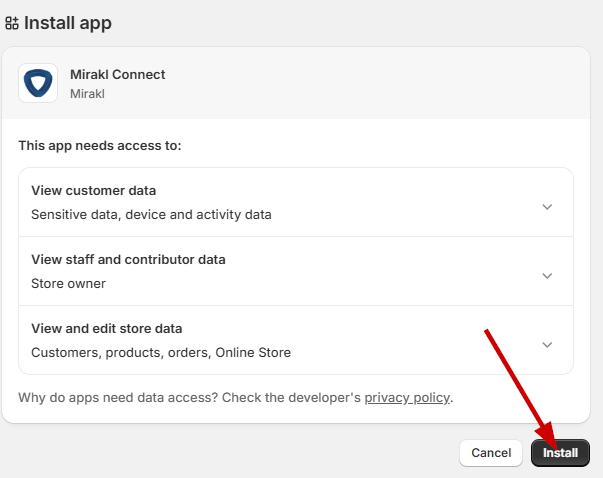This screenshot has height=478, width=603.
Task: Expand the staff and contributor data chevron
Action: (547, 276)
